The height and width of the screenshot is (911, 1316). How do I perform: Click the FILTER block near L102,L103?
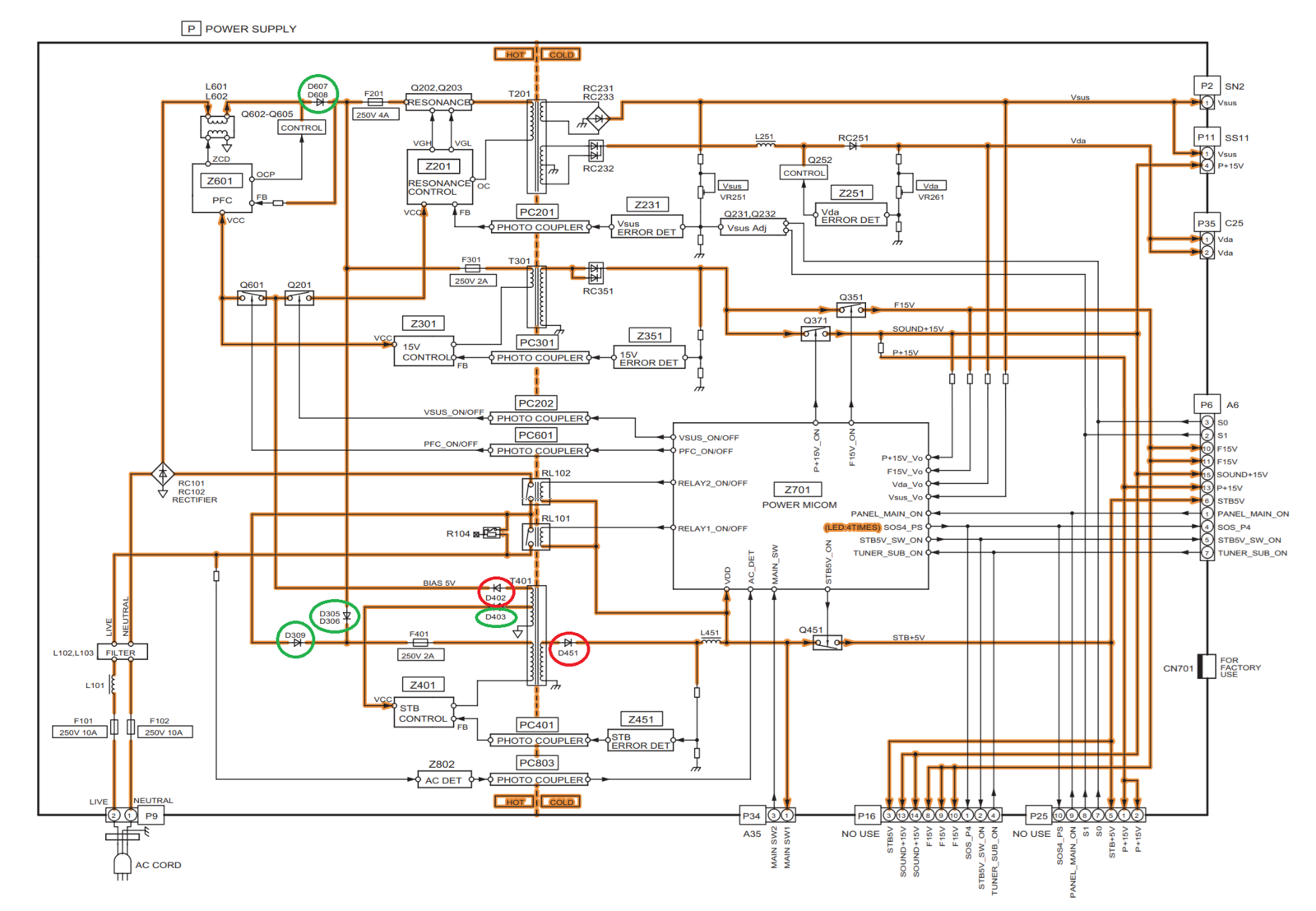click(122, 653)
